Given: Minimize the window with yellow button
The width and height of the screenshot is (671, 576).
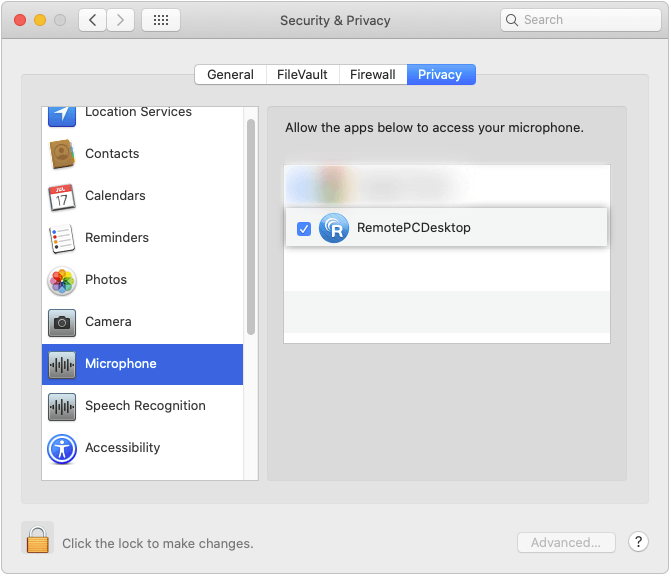Looking at the screenshot, I should [40, 20].
